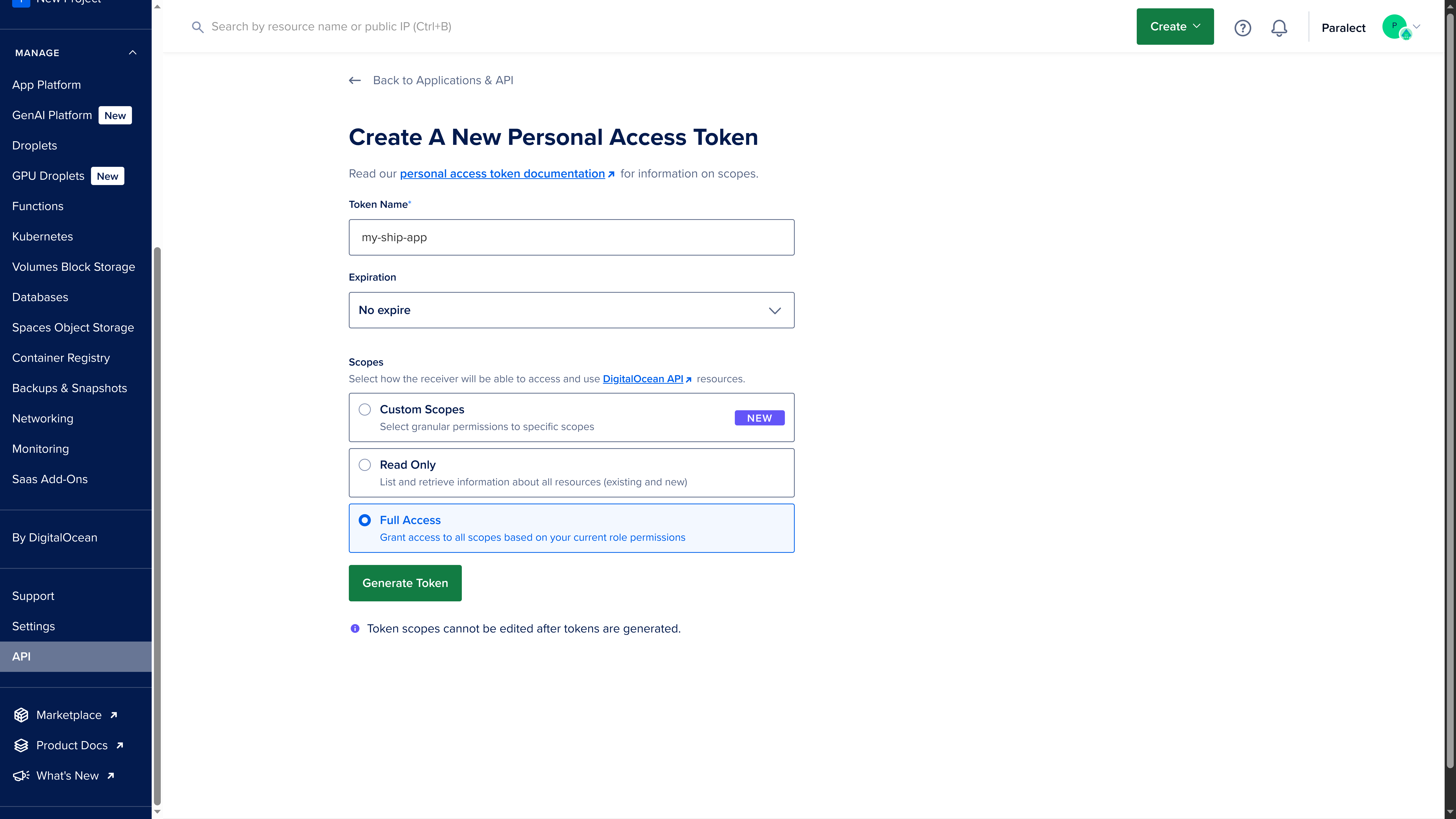Select the Full Access radio button
This screenshot has width=1456, height=819.
point(365,520)
